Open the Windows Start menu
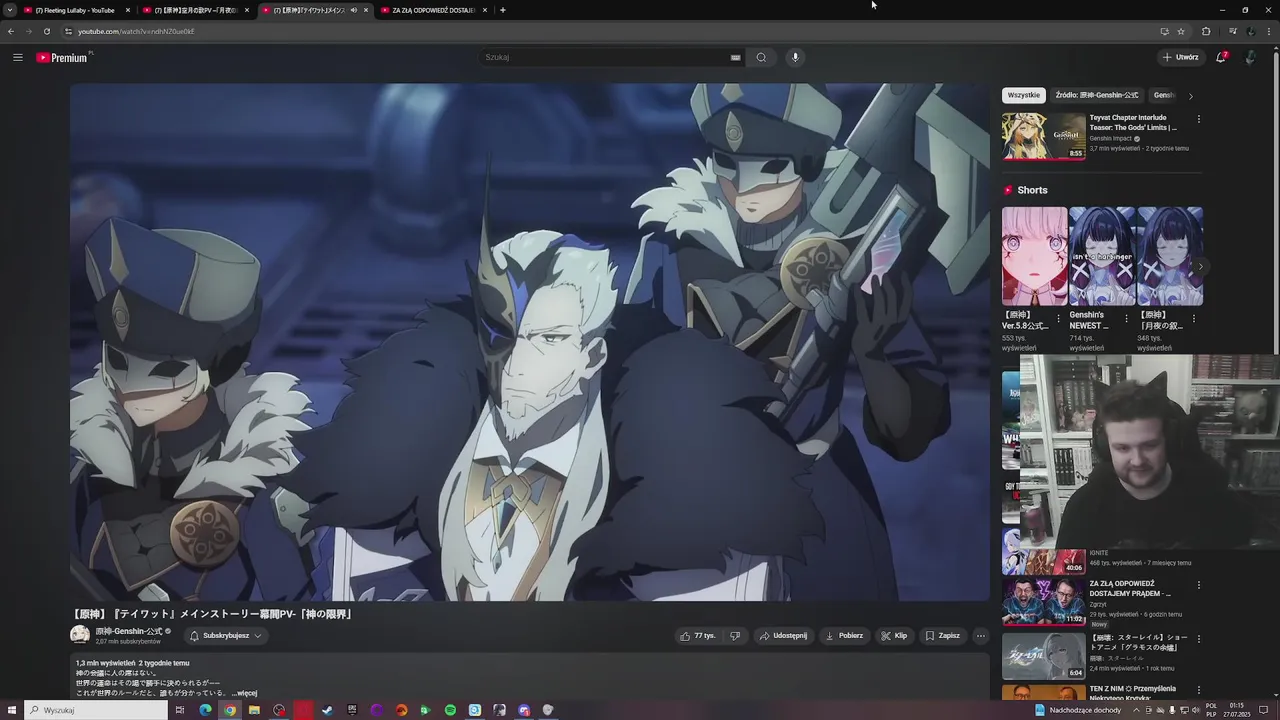1280x720 pixels. tap(10, 710)
